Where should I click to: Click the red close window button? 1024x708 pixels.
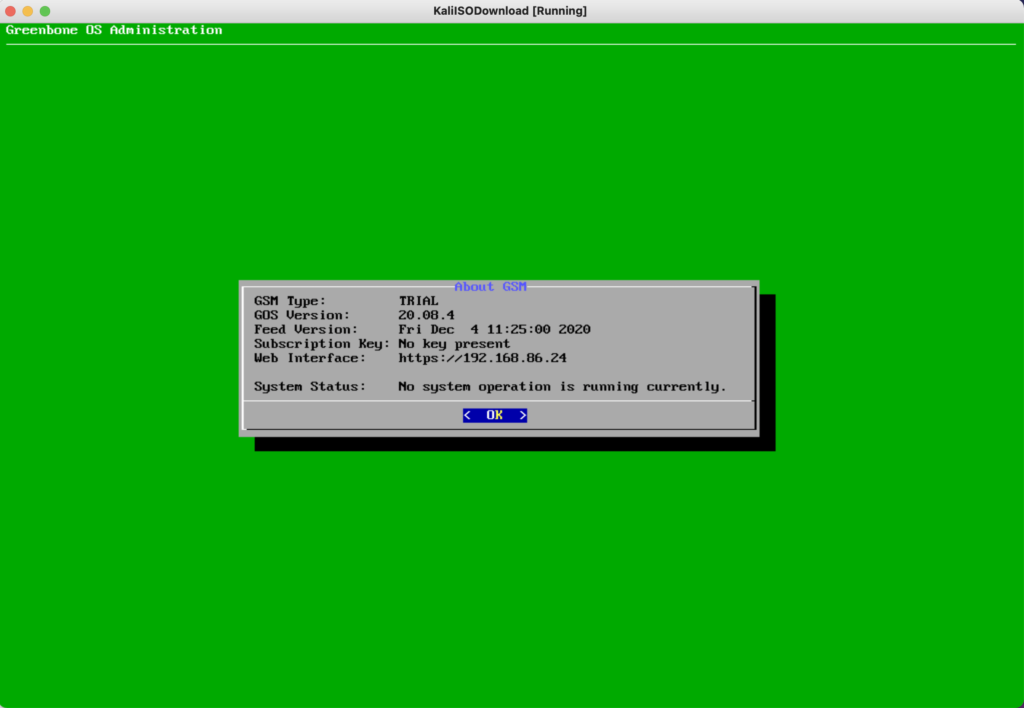coord(10,11)
